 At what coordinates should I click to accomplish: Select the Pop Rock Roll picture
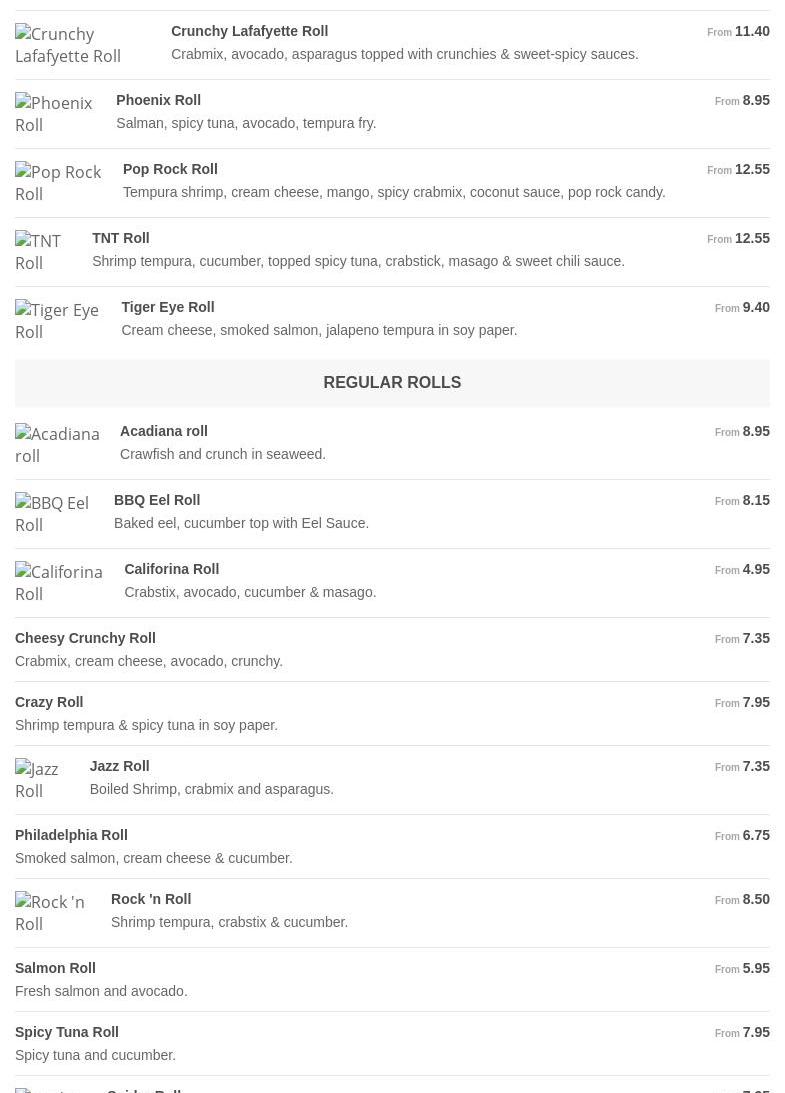(58, 183)
